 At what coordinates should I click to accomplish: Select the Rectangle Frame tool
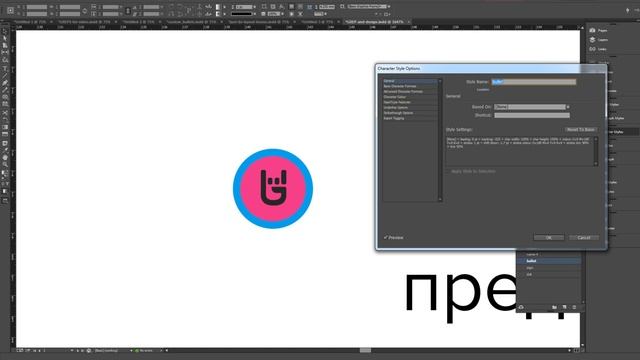[5, 97]
